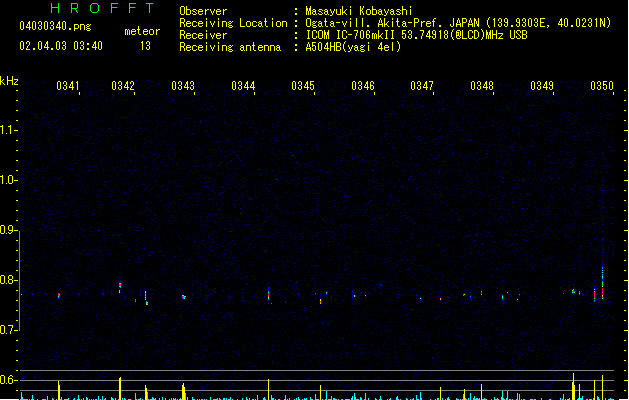The height and width of the screenshot is (400, 629).
Task: Click the date stamp 02.04.03 03:40
Action: [x=61, y=46]
